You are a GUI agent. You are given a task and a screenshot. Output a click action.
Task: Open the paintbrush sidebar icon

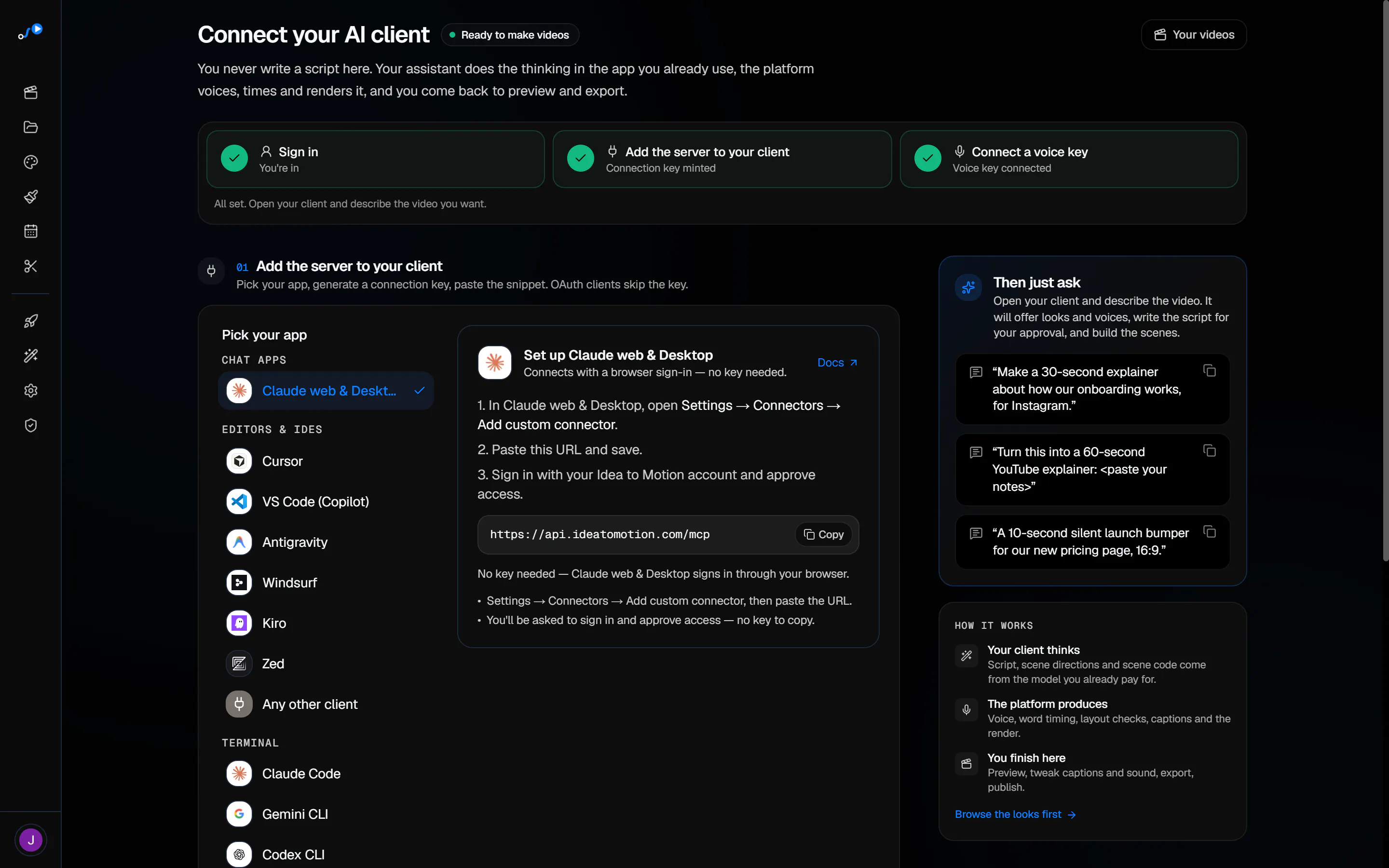pos(30,197)
